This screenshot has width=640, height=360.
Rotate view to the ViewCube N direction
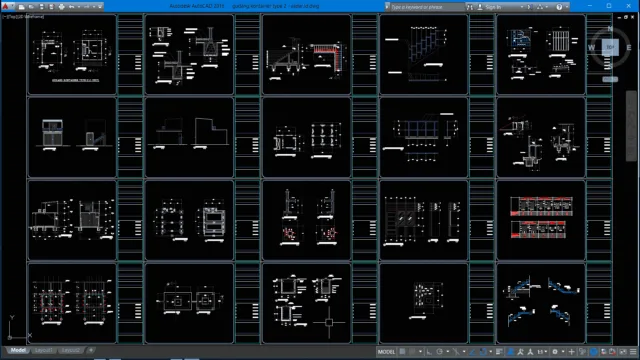point(610,29)
